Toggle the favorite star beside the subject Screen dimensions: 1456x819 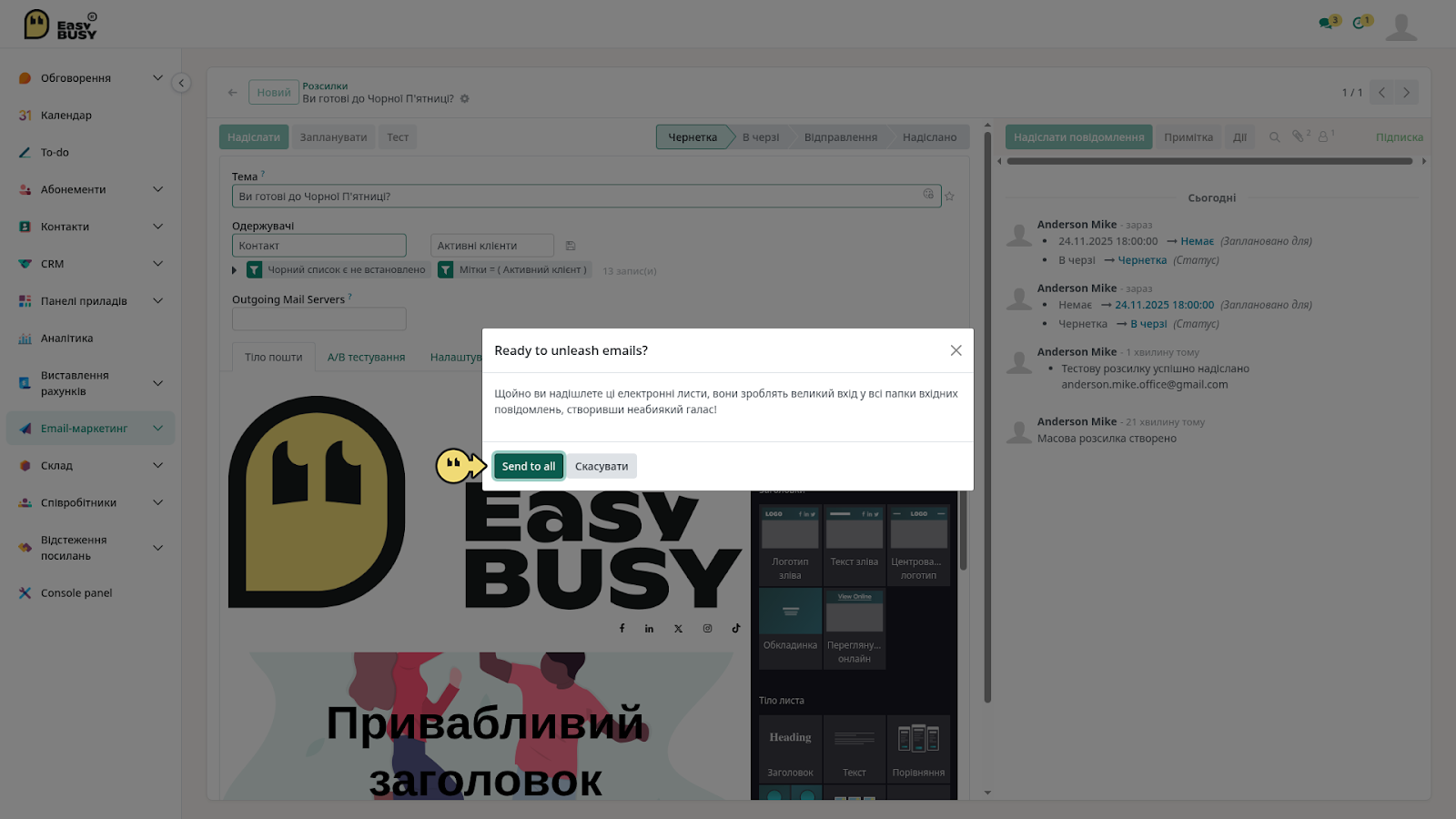click(x=950, y=197)
